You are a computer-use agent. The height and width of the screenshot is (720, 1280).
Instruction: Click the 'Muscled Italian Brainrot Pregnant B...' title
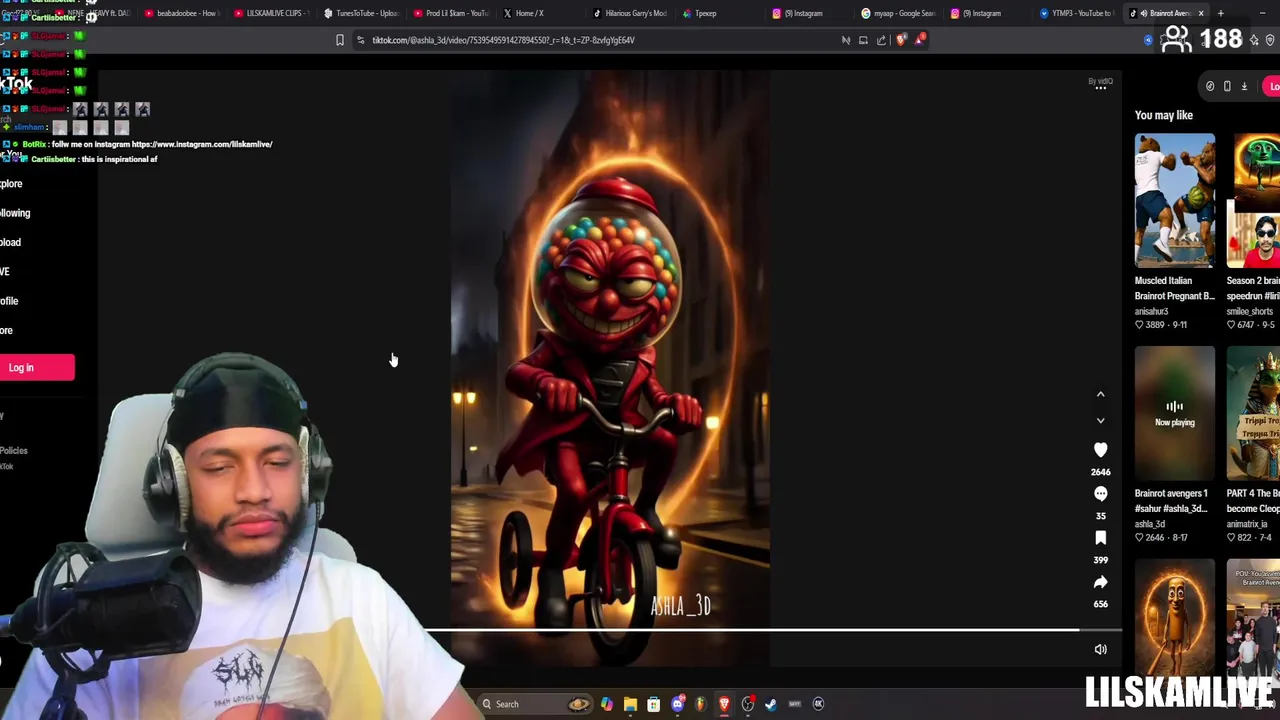click(x=1174, y=288)
